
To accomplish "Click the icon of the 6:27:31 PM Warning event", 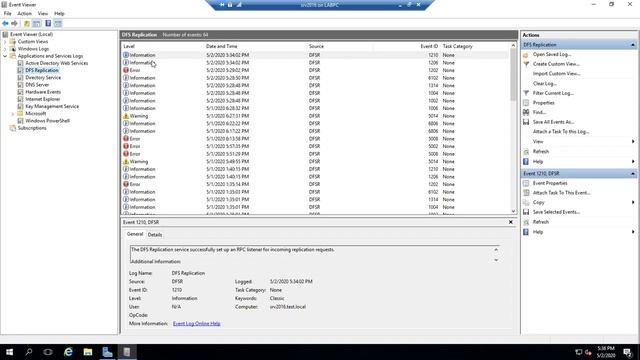I will point(126,116).
